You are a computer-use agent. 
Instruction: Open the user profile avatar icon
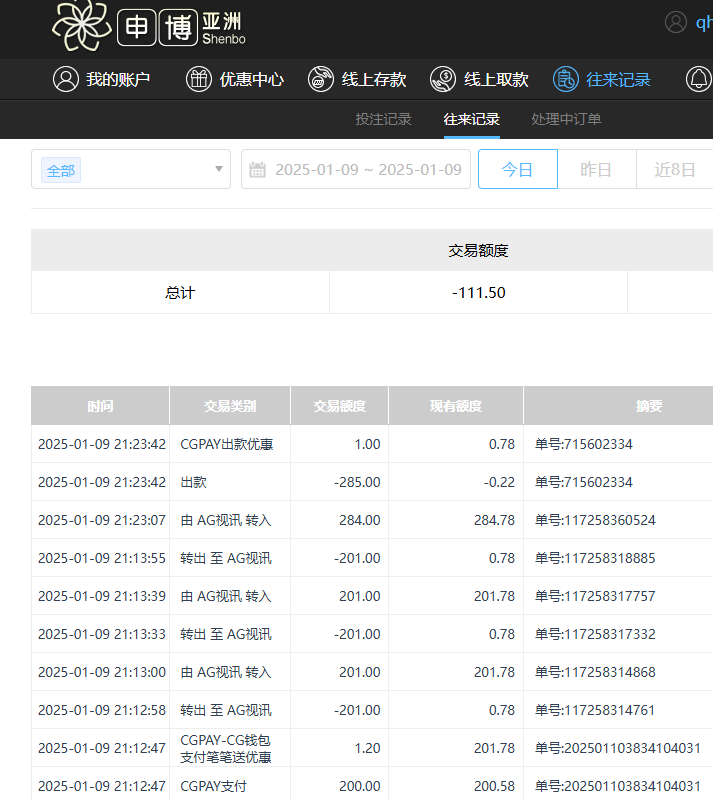[x=677, y=22]
